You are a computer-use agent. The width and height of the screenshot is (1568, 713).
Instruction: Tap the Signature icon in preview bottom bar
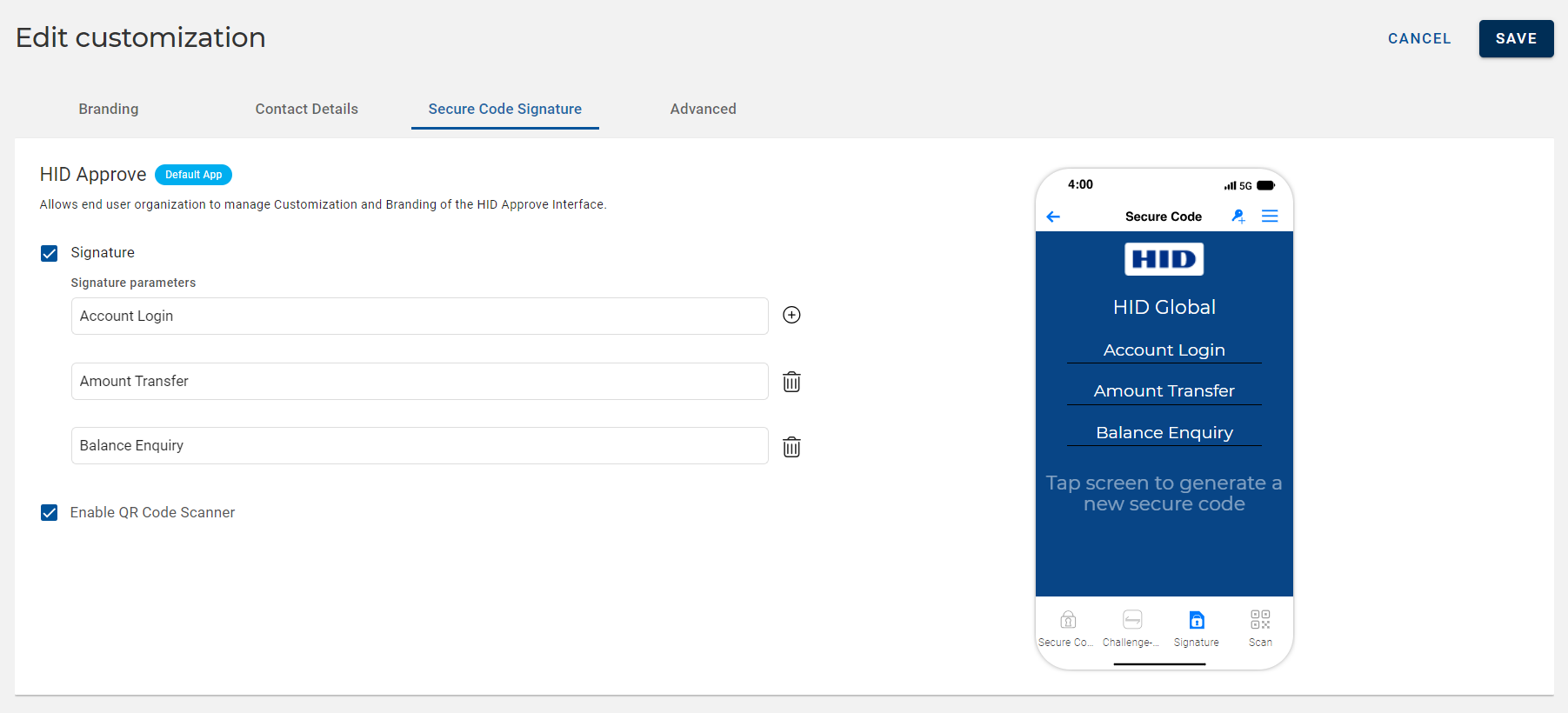(1197, 620)
